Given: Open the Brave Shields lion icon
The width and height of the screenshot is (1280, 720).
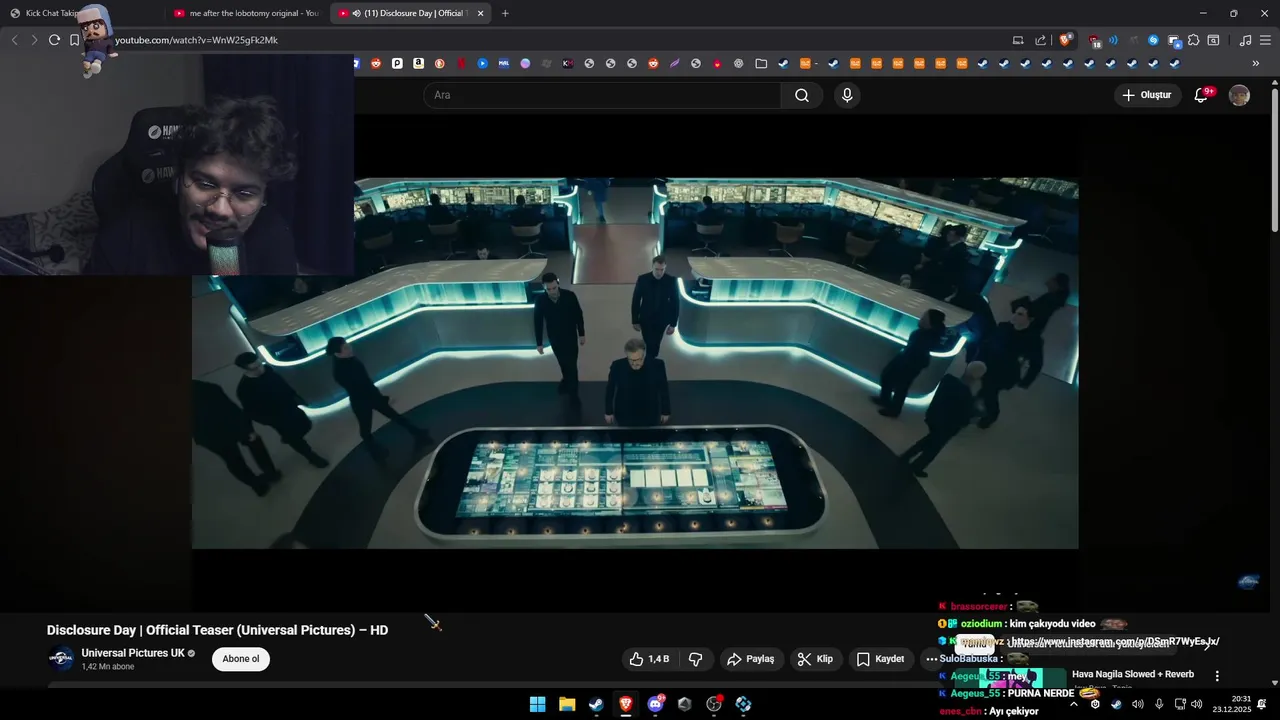Looking at the screenshot, I should [x=1066, y=40].
